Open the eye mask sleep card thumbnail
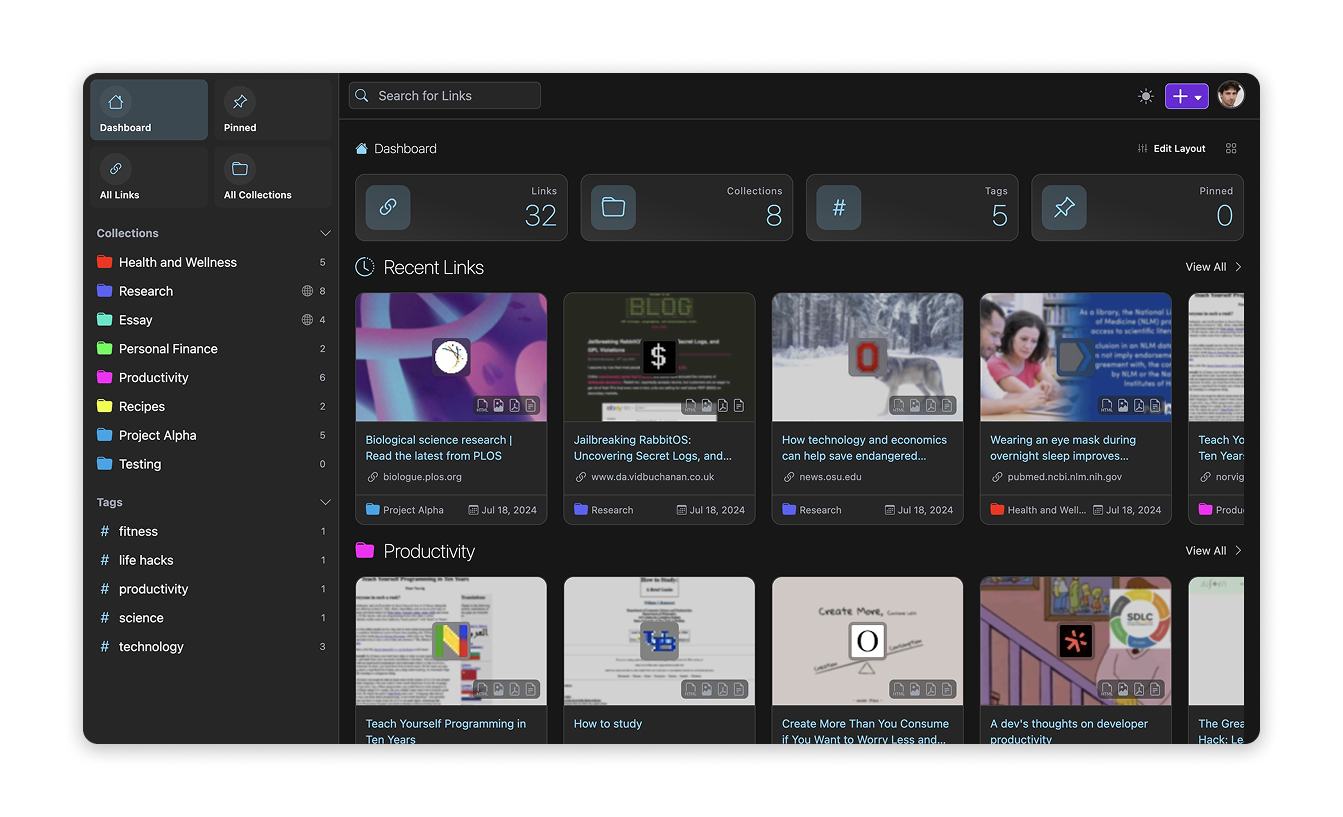Viewport: 1343px width, 817px height. tap(1076, 357)
